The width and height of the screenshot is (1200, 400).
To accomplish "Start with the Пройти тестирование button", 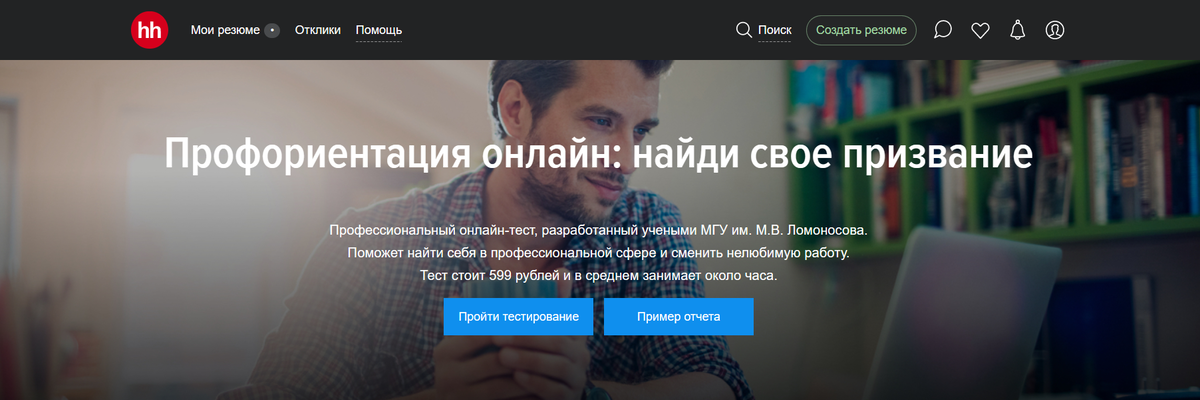I will tap(518, 316).
